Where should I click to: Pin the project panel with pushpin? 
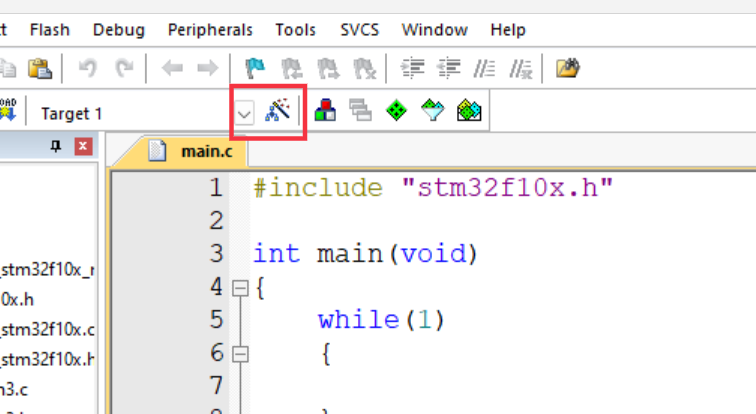point(56,146)
